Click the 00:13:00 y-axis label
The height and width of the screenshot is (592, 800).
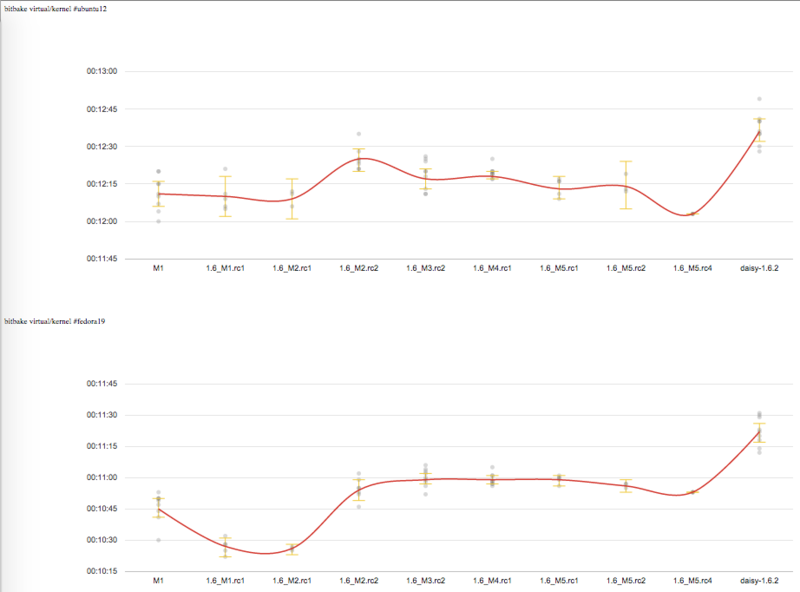pos(103,72)
